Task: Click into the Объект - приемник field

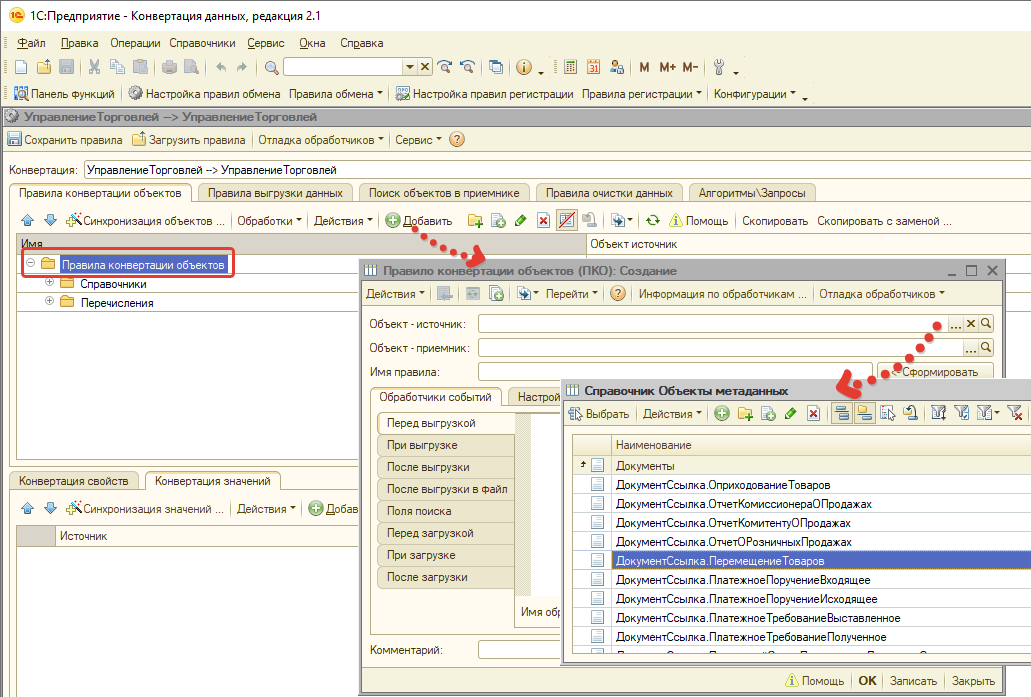Action: [721, 348]
